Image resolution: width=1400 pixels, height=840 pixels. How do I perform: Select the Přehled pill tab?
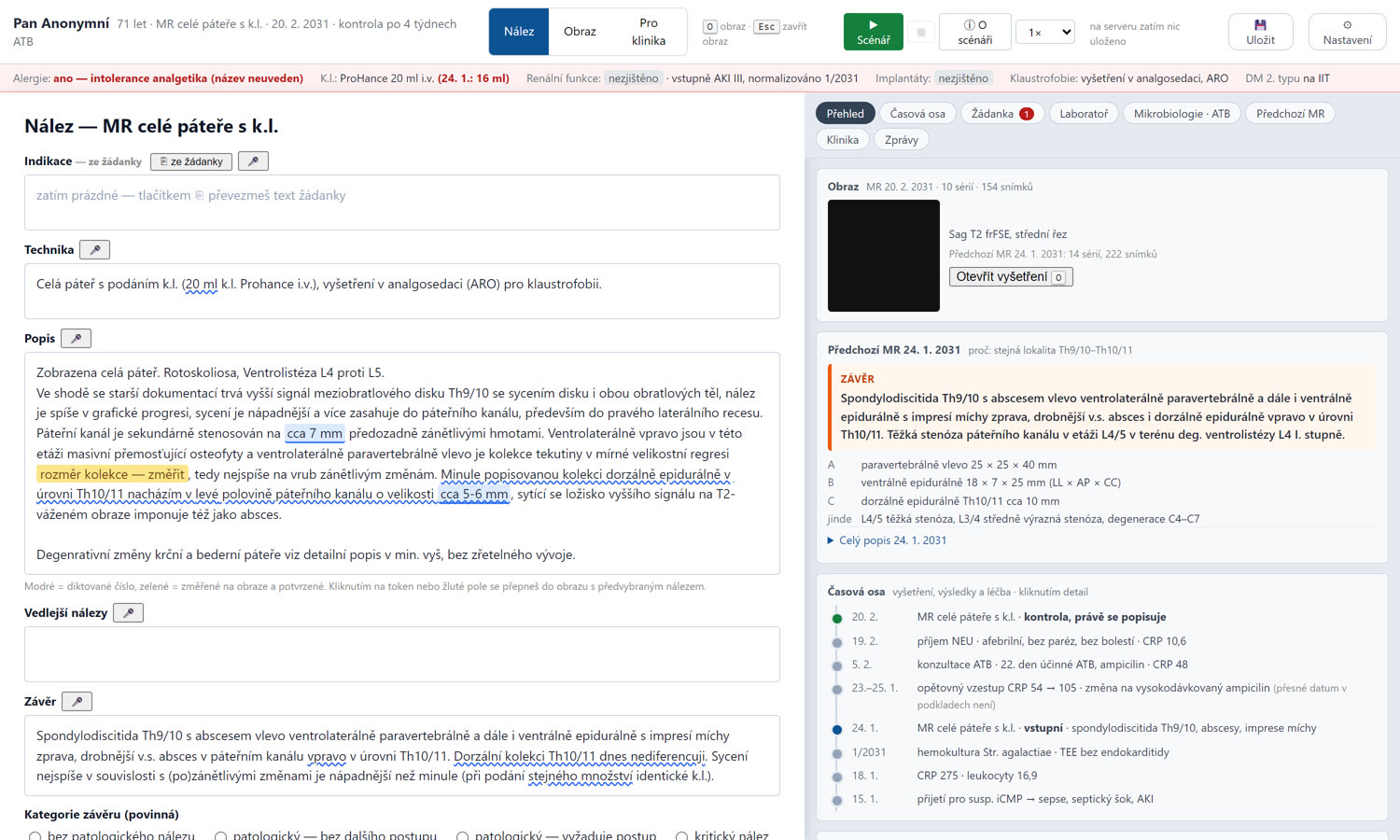click(846, 114)
